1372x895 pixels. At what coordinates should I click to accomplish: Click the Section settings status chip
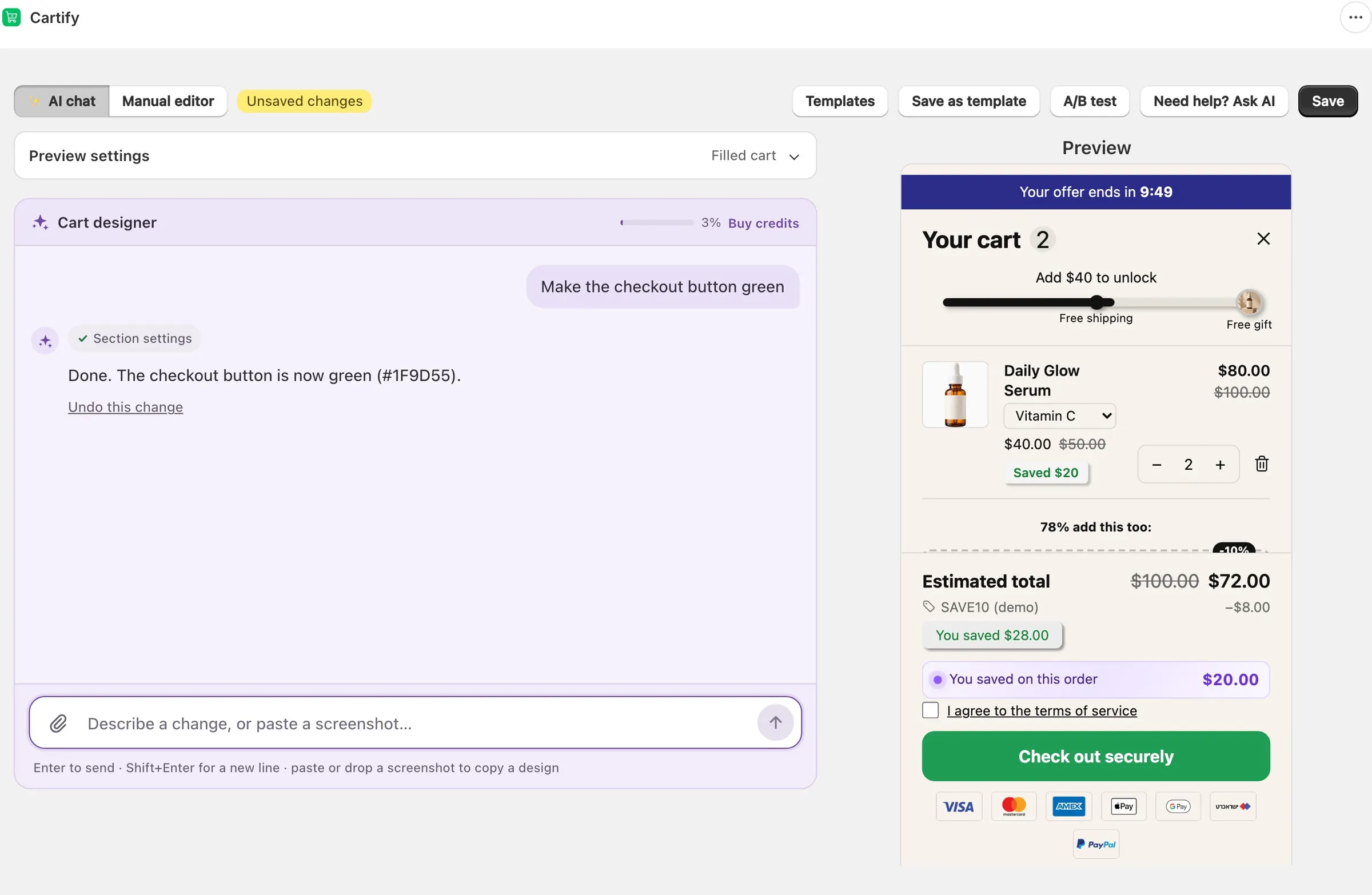(134, 338)
